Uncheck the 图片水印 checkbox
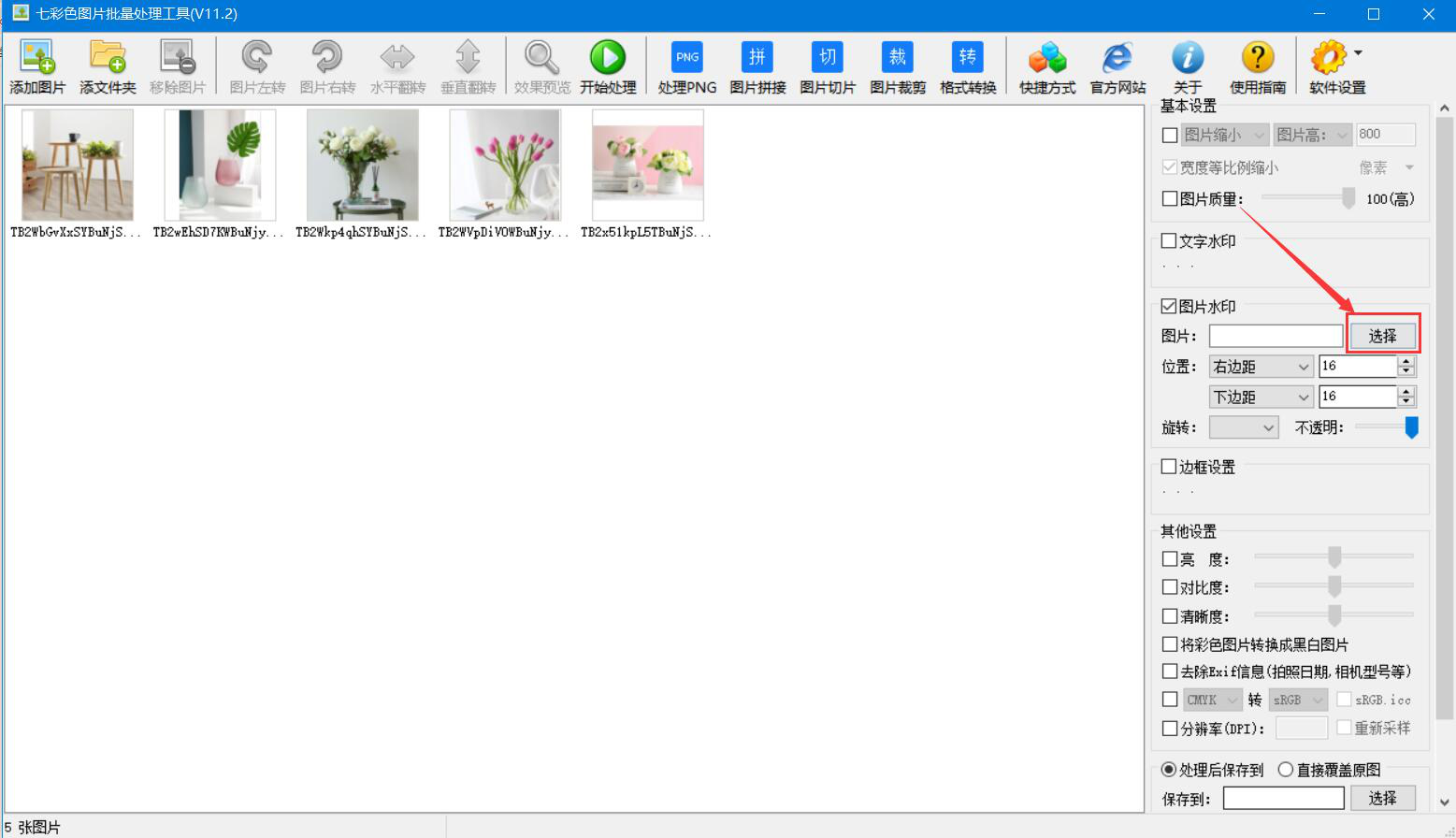The height and width of the screenshot is (838, 1456). click(x=1169, y=307)
